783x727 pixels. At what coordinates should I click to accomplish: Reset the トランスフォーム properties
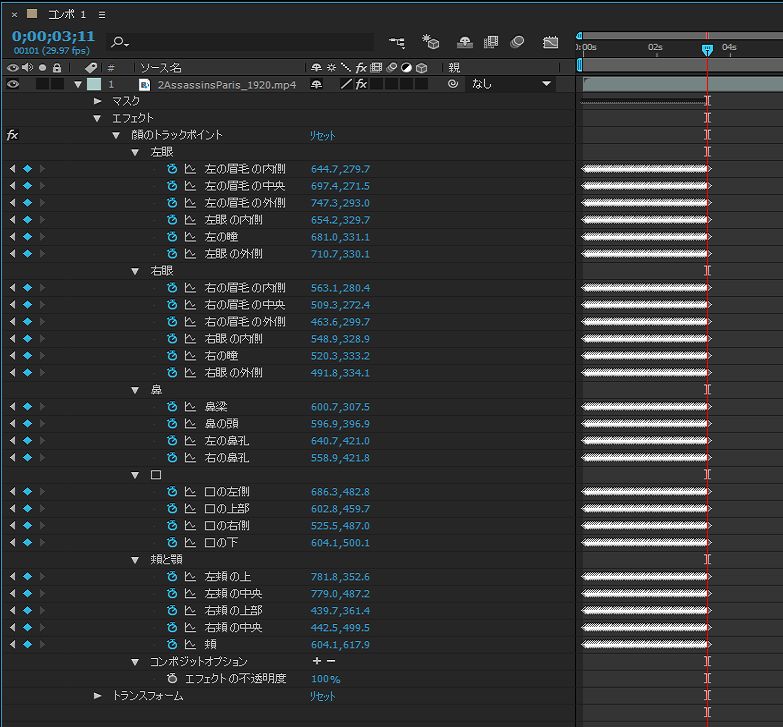pyautogui.click(x=322, y=696)
